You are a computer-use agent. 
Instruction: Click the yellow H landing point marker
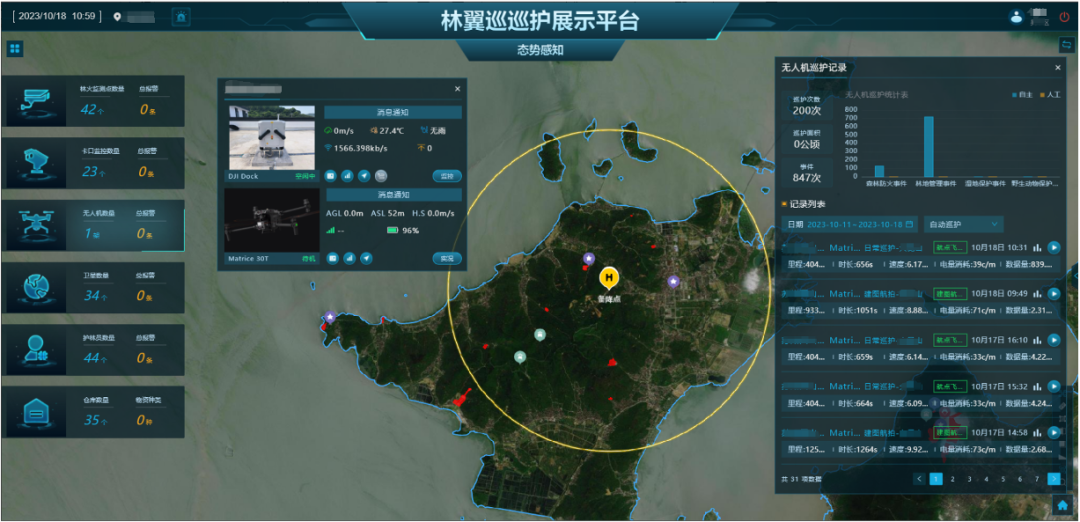click(608, 277)
